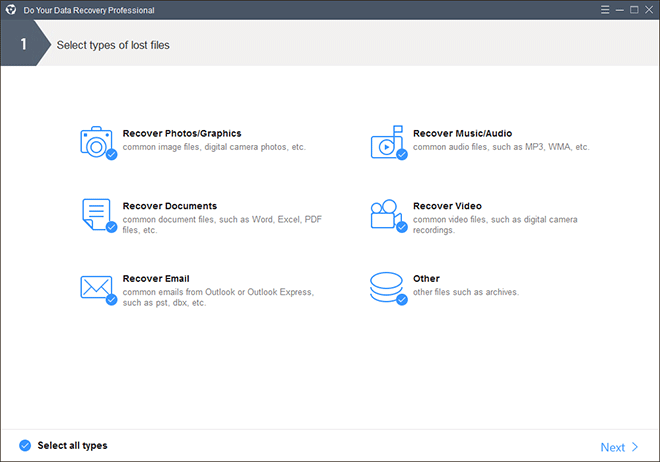Click 'common emails from Outlook' description
This screenshot has height=462, width=660.
pyautogui.click(x=218, y=297)
